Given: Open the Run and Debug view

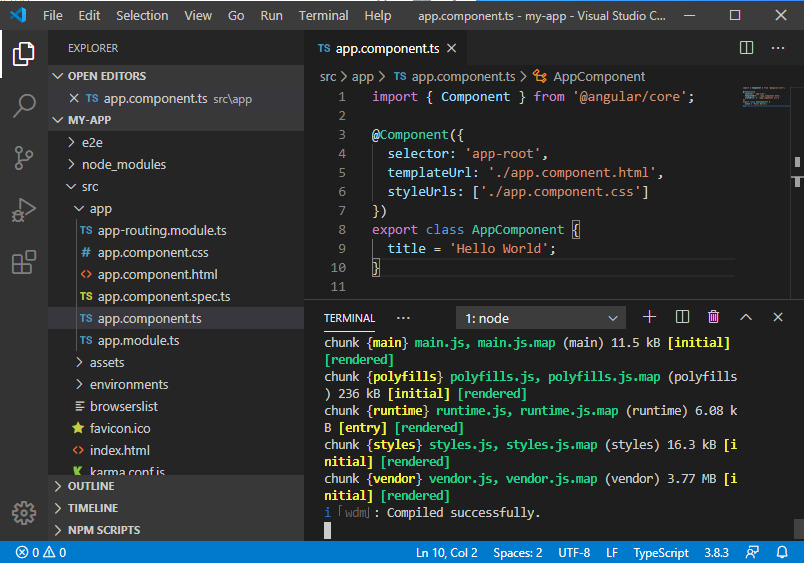Looking at the screenshot, I should click(x=24, y=210).
